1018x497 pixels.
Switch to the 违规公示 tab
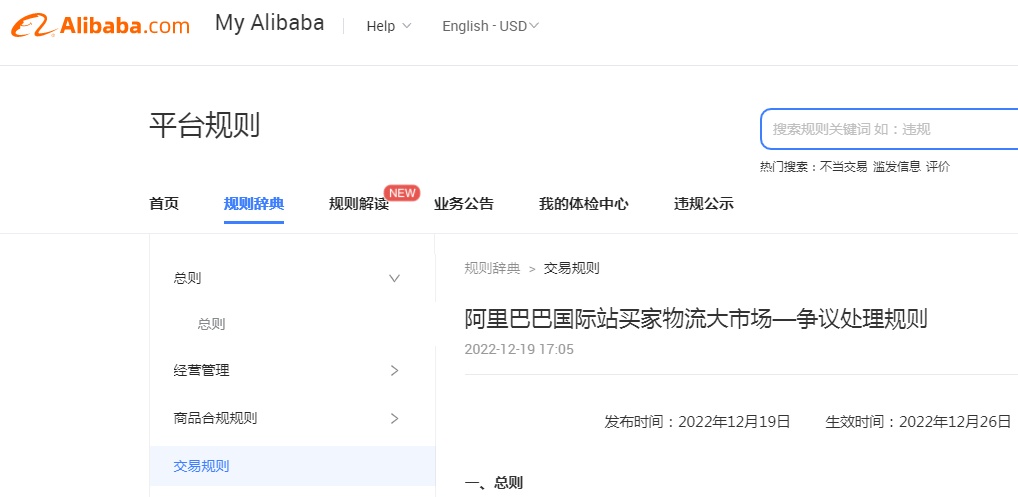[704, 204]
